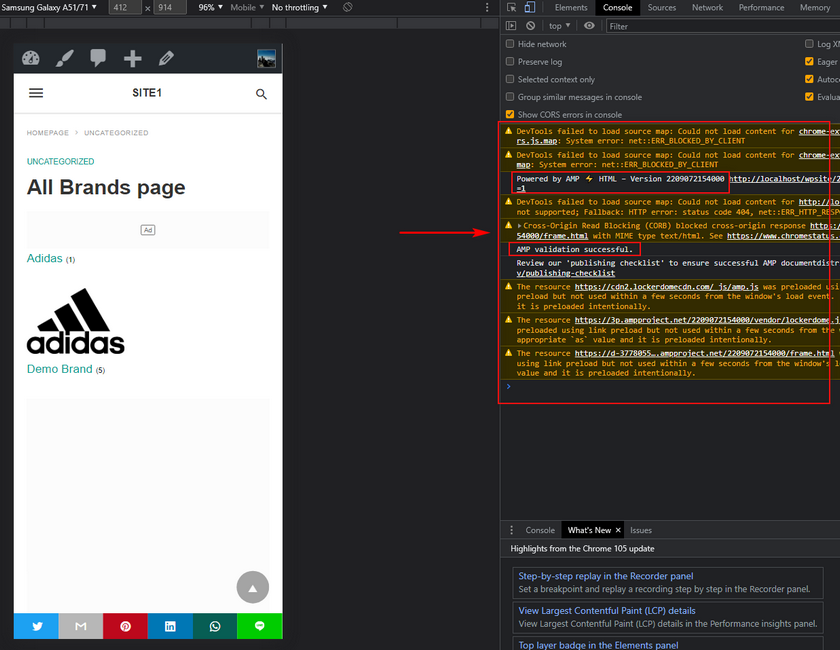840x650 pixels.
Task: Show the console sidebar icon
Action: (x=511, y=26)
